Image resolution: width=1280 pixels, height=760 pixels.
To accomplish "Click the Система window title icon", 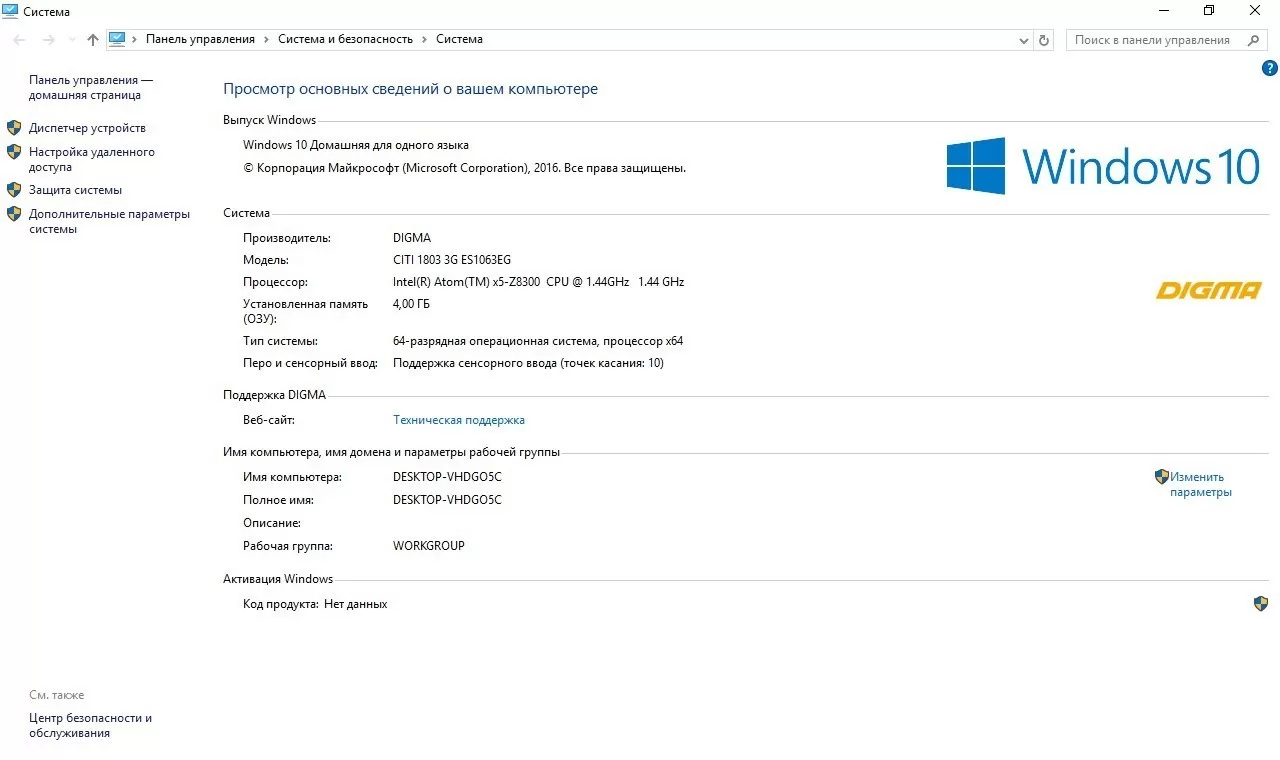I will pos(11,10).
